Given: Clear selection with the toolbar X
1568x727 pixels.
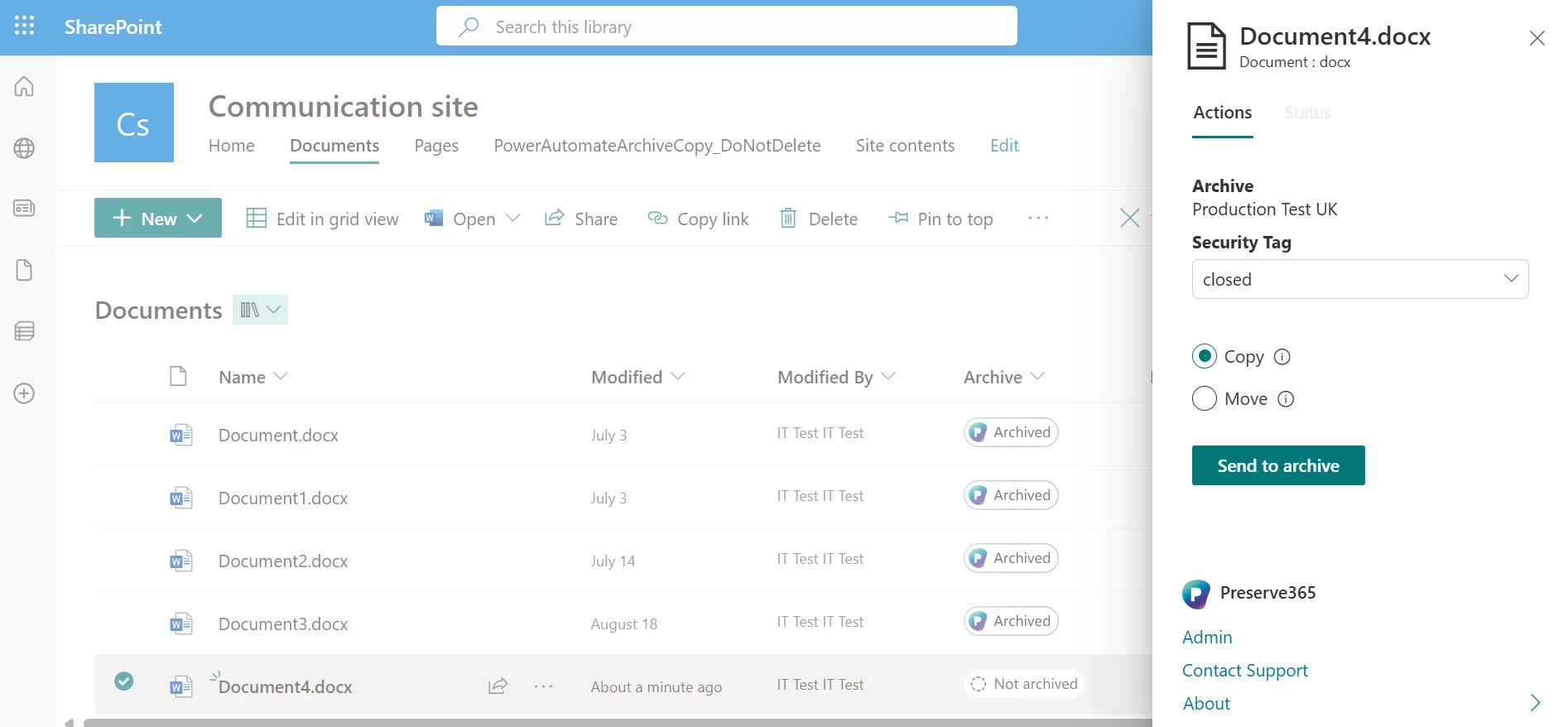Looking at the screenshot, I should coord(1129,218).
